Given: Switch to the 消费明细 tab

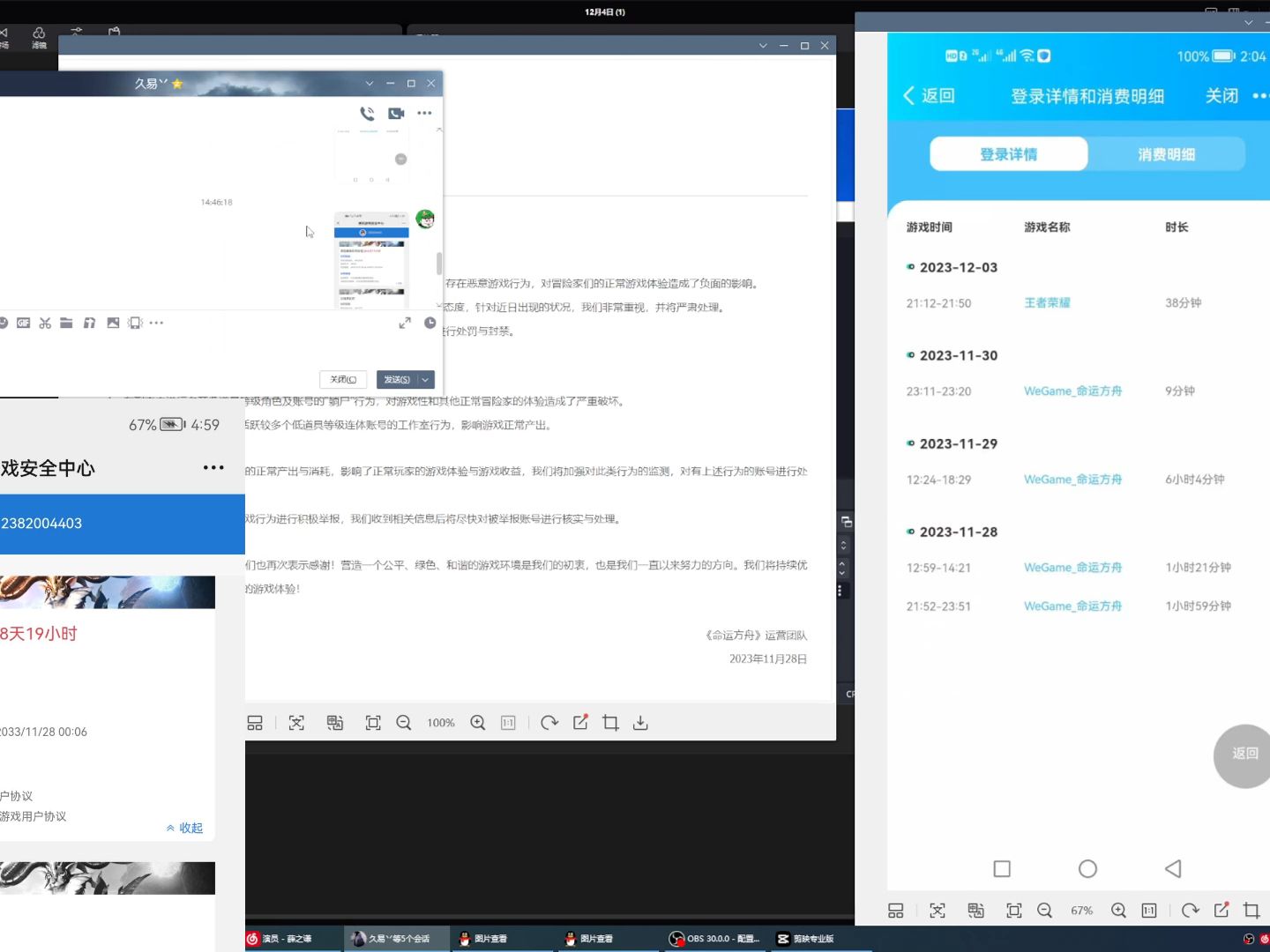Looking at the screenshot, I should point(1166,154).
